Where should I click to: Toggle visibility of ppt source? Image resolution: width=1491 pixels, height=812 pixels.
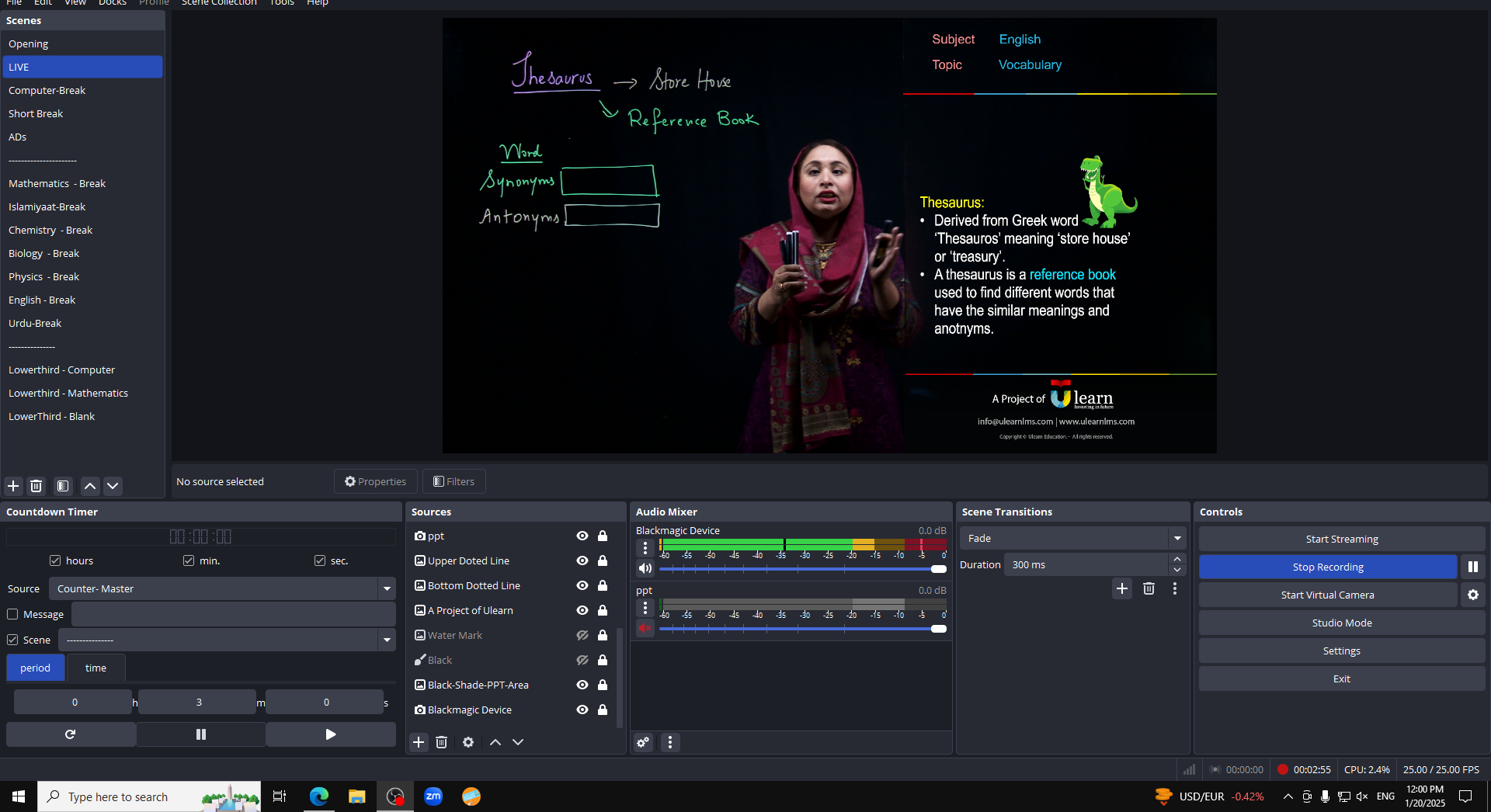point(582,536)
